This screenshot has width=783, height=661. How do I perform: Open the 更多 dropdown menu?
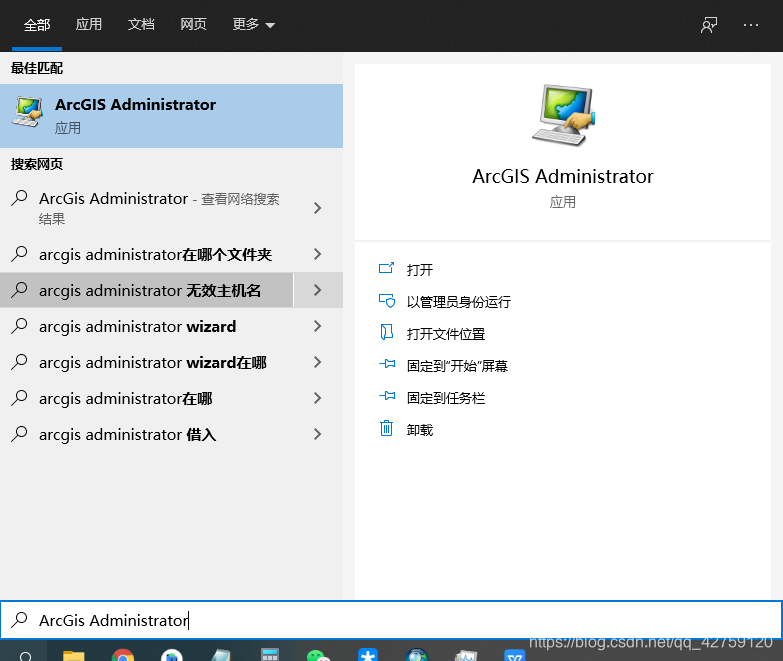[254, 24]
